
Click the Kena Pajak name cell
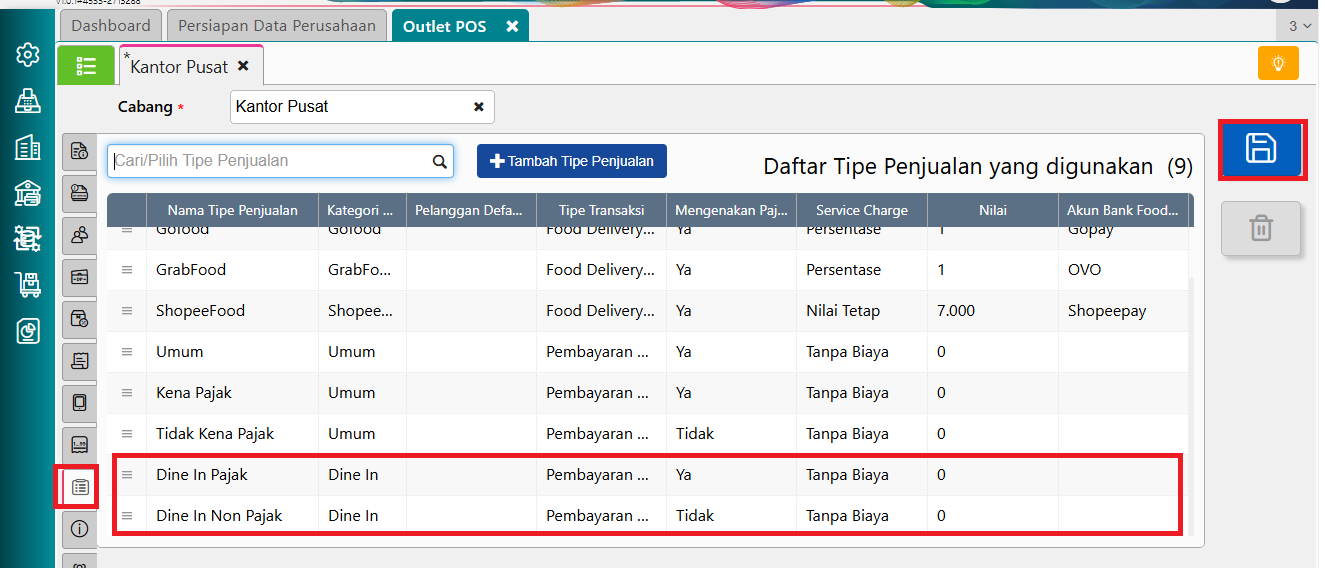pos(233,393)
